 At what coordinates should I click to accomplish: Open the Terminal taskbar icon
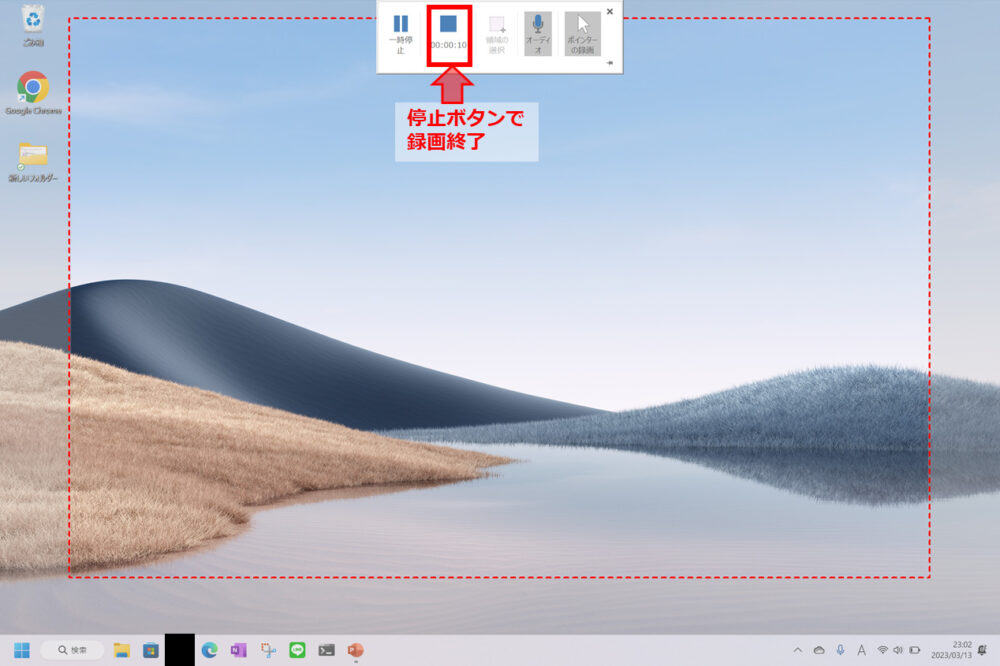point(327,650)
